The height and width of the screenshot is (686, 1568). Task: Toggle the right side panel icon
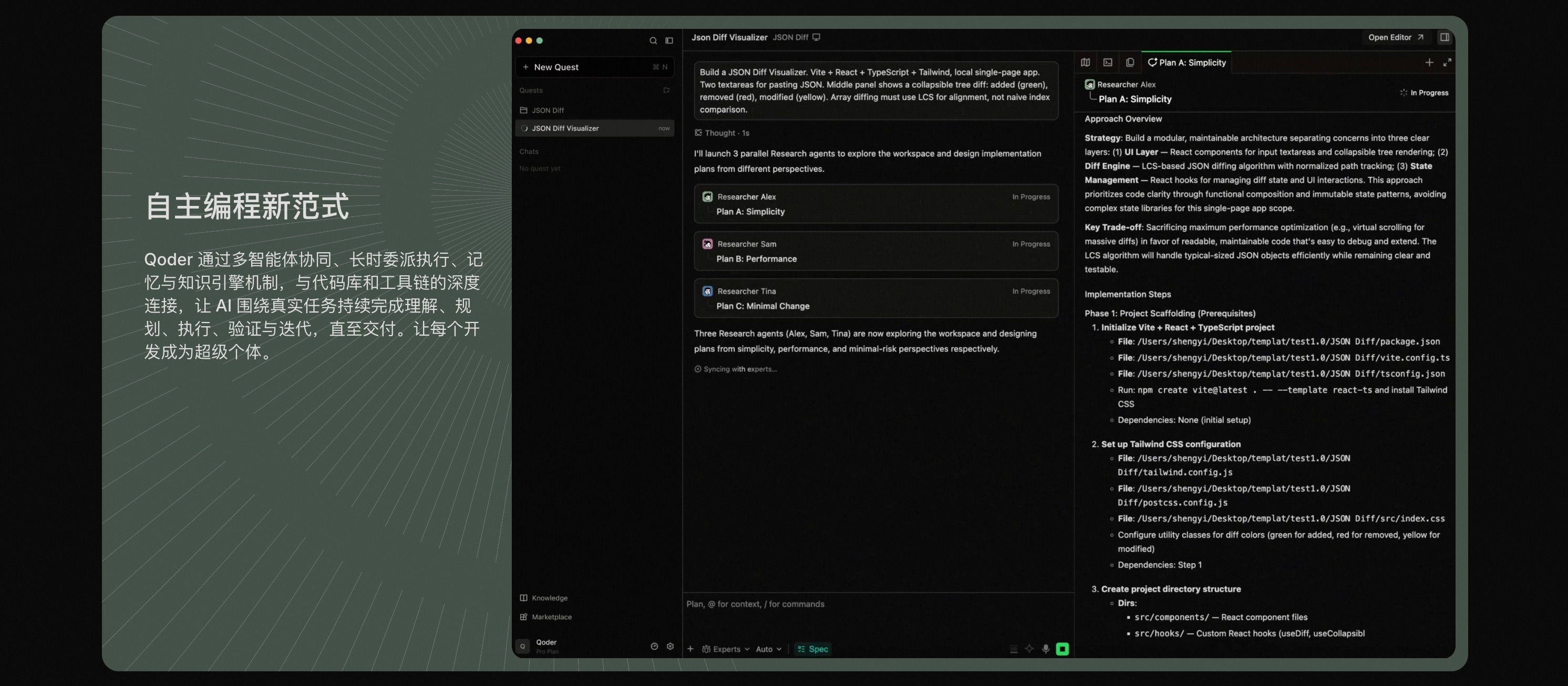(x=1445, y=37)
